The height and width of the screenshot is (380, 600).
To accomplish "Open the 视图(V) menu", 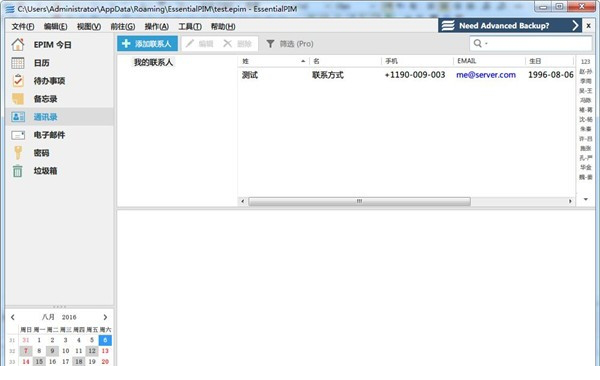I will 89,26.
